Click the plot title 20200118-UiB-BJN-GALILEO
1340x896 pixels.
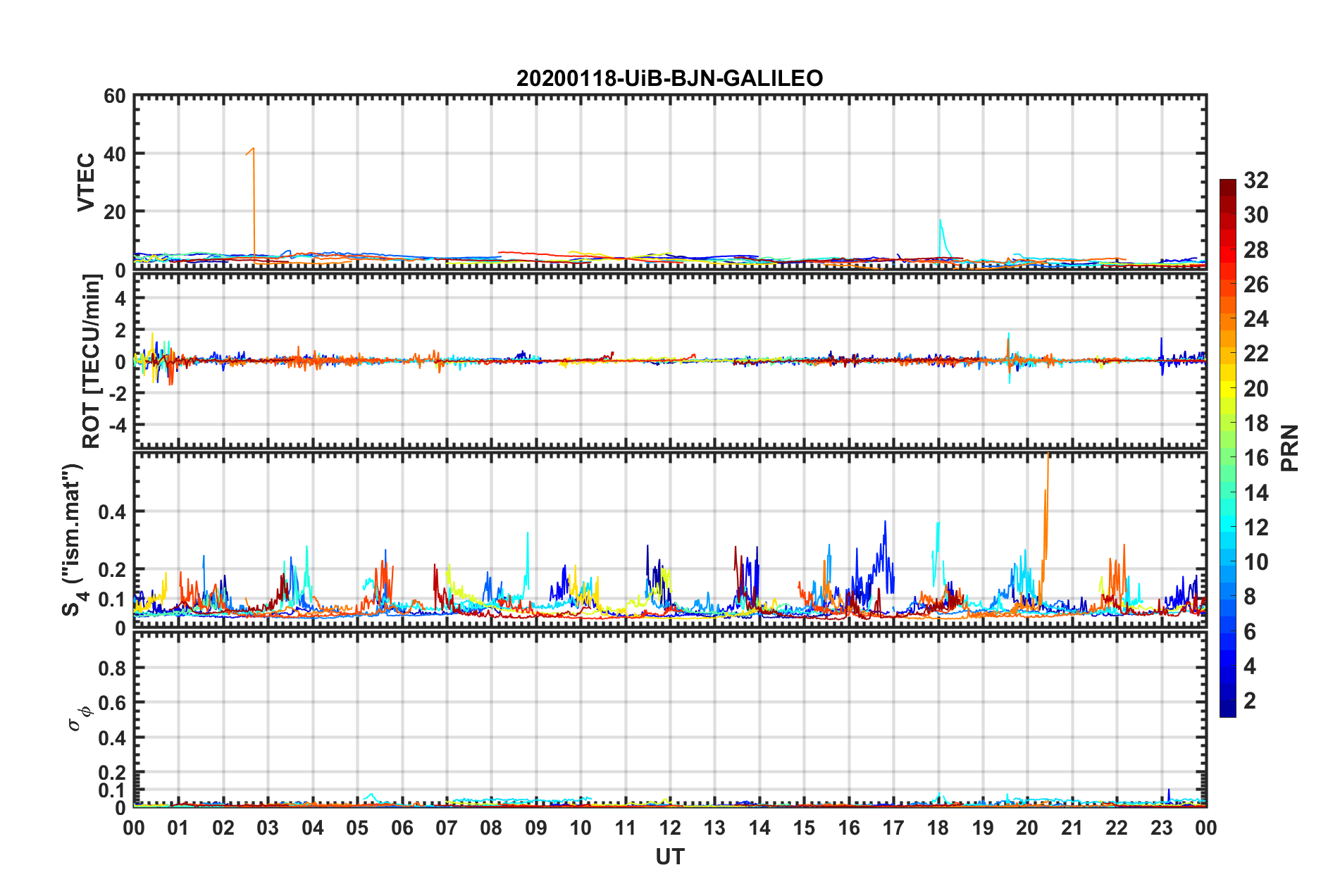click(669, 78)
